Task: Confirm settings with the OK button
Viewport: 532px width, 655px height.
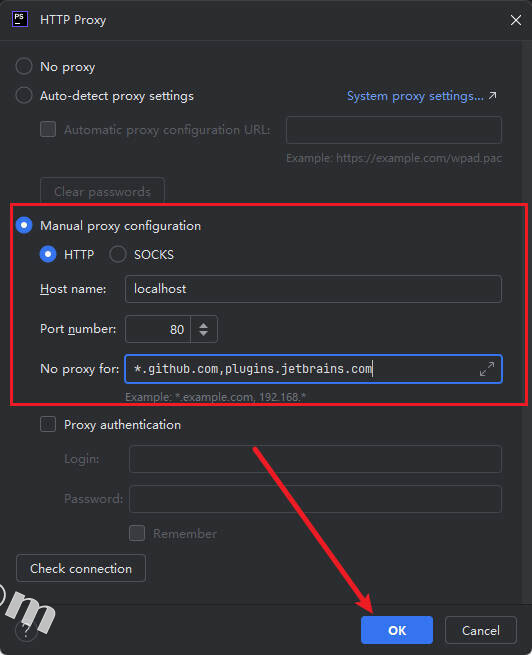Action: 397,630
